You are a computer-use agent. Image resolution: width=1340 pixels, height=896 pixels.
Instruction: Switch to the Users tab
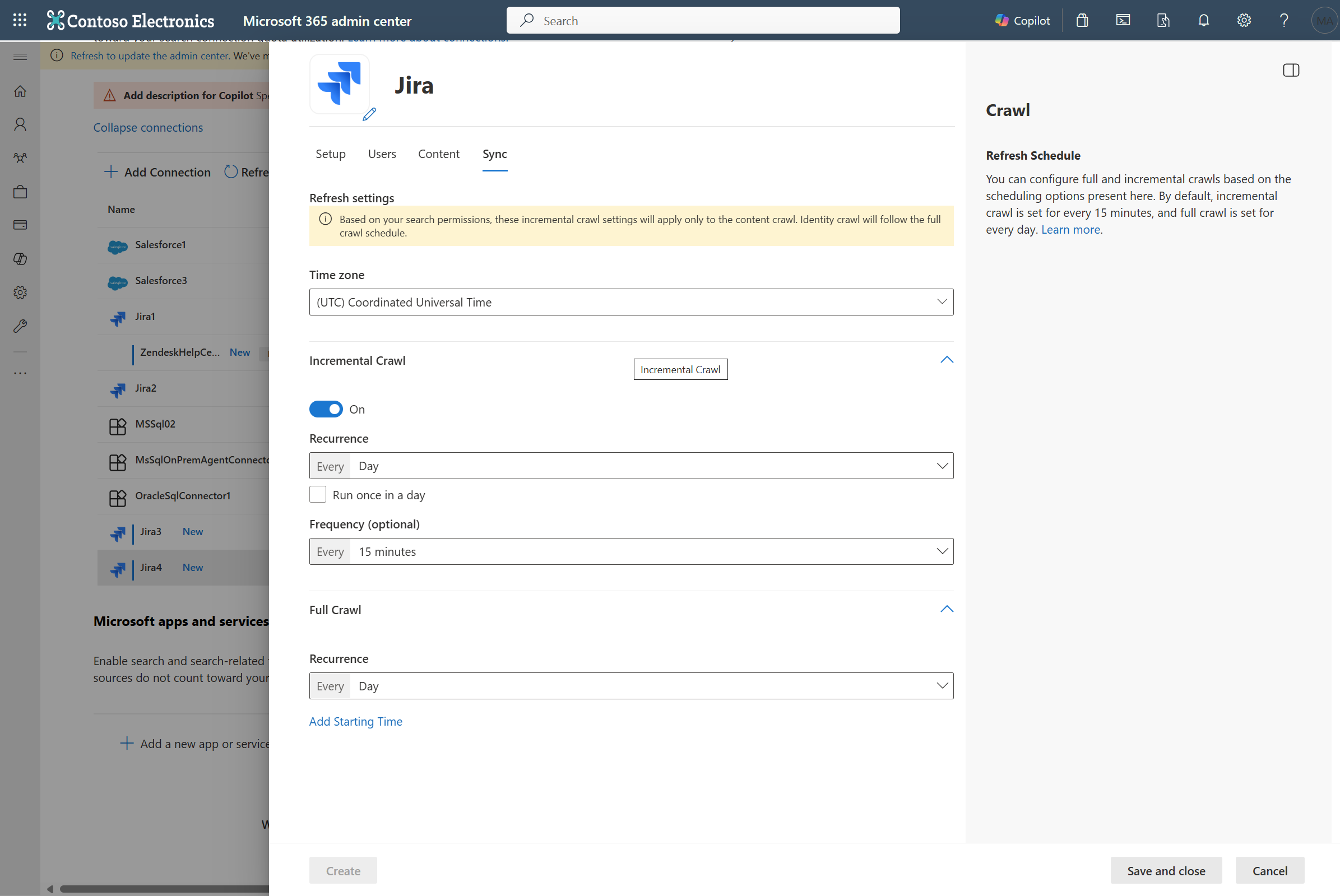pos(382,154)
